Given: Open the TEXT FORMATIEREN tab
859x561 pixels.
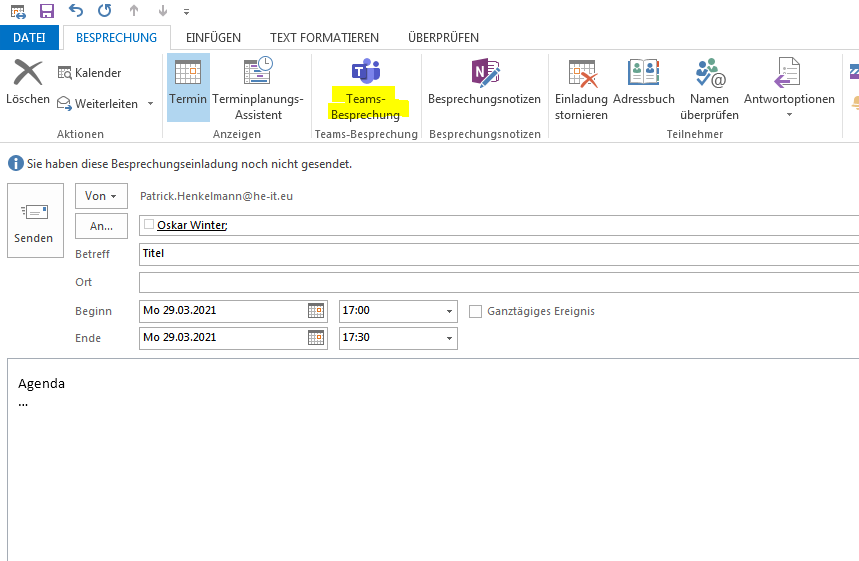Looking at the screenshot, I should pyautogui.click(x=324, y=38).
